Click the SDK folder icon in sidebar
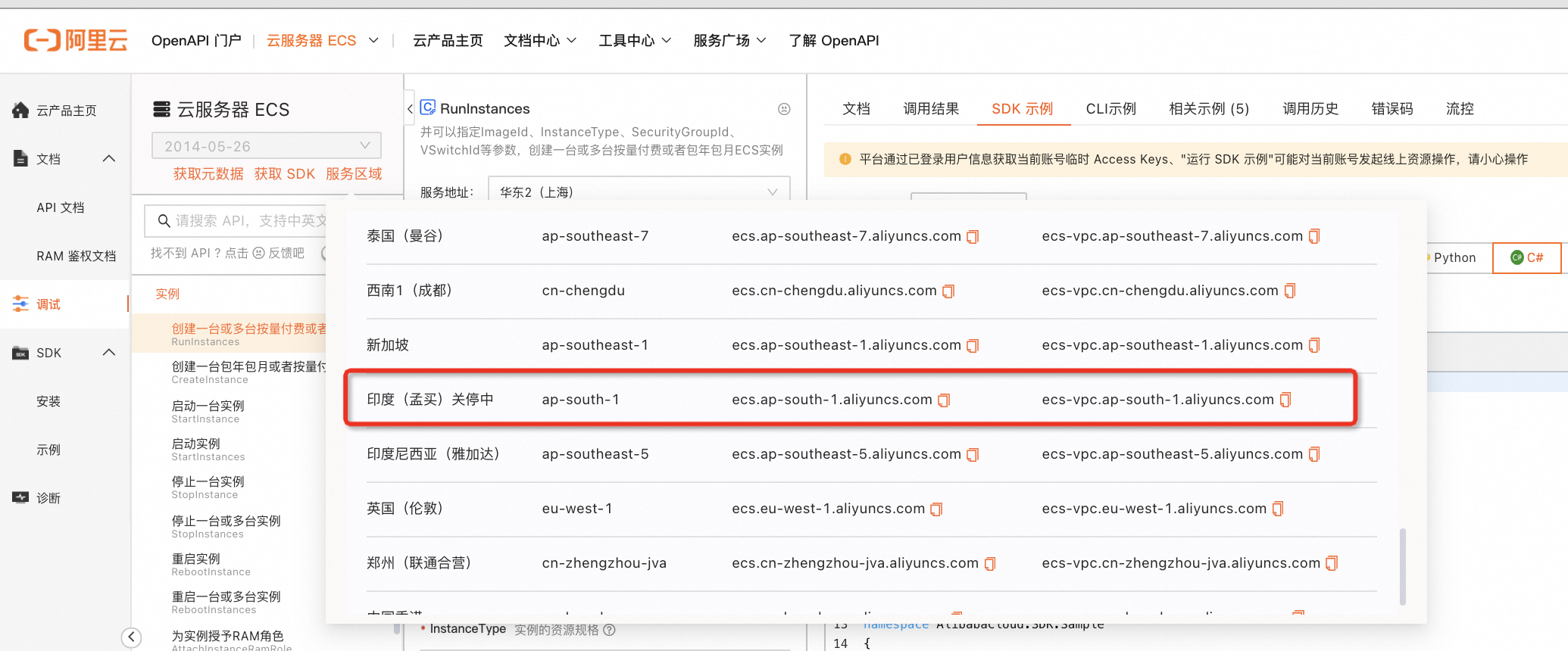 (x=20, y=353)
